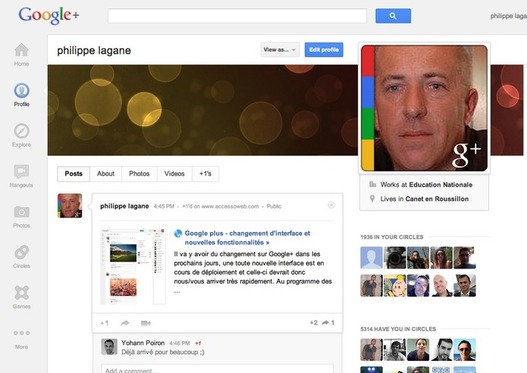This screenshot has height=373, width=527.
Task: Show More sidebar options
Action: coord(22,339)
